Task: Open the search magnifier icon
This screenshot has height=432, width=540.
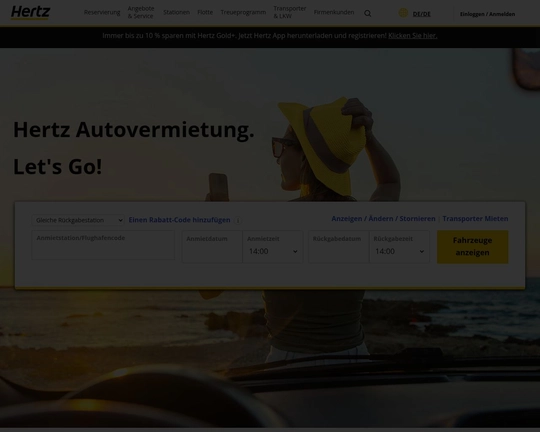Action: (x=367, y=13)
